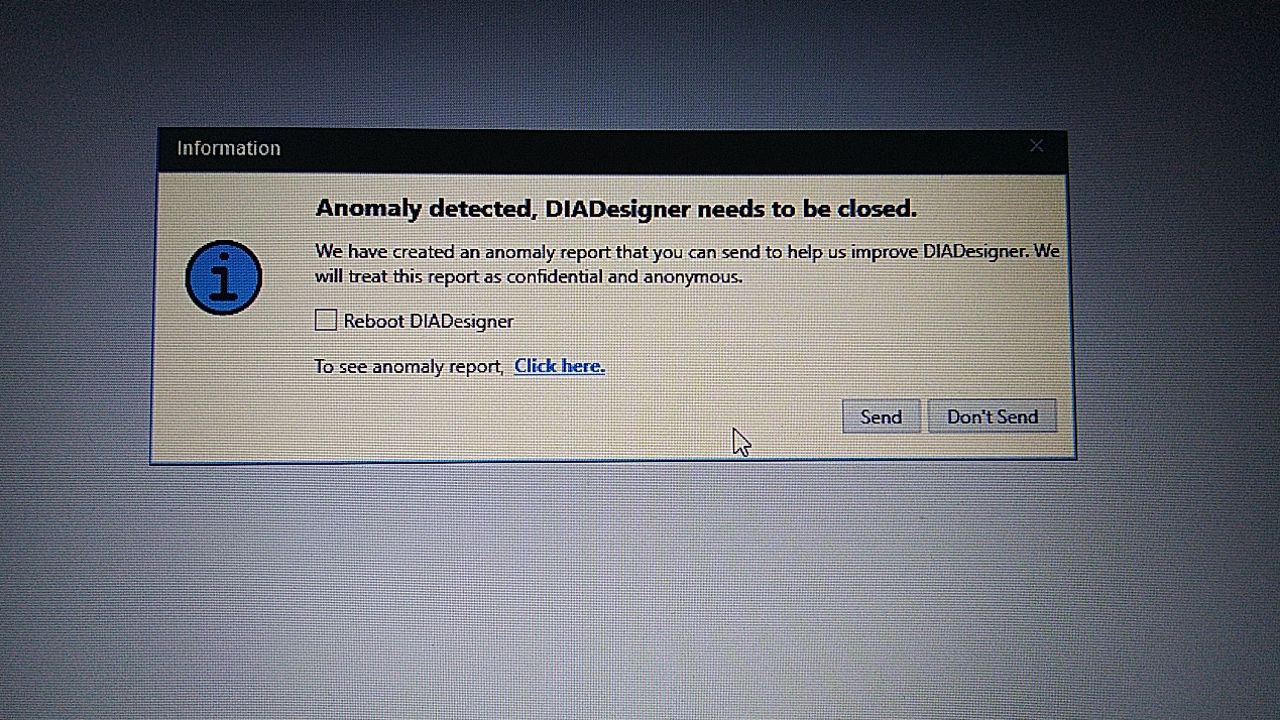The image size is (1280, 720).
Task: Send the anomaly report
Action: [x=881, y=416]
